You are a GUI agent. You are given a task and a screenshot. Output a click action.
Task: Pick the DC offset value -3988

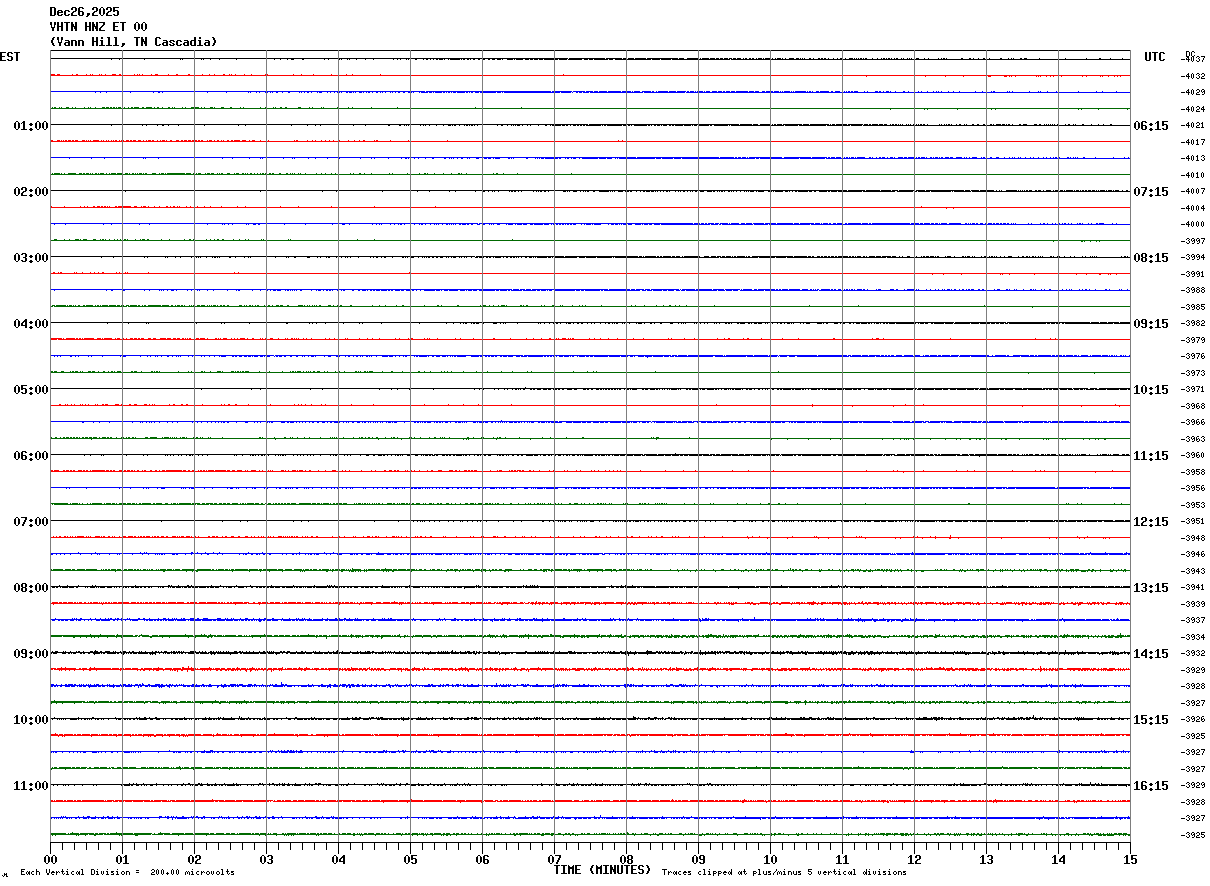pyautogui.click(x=1193, y=291)
